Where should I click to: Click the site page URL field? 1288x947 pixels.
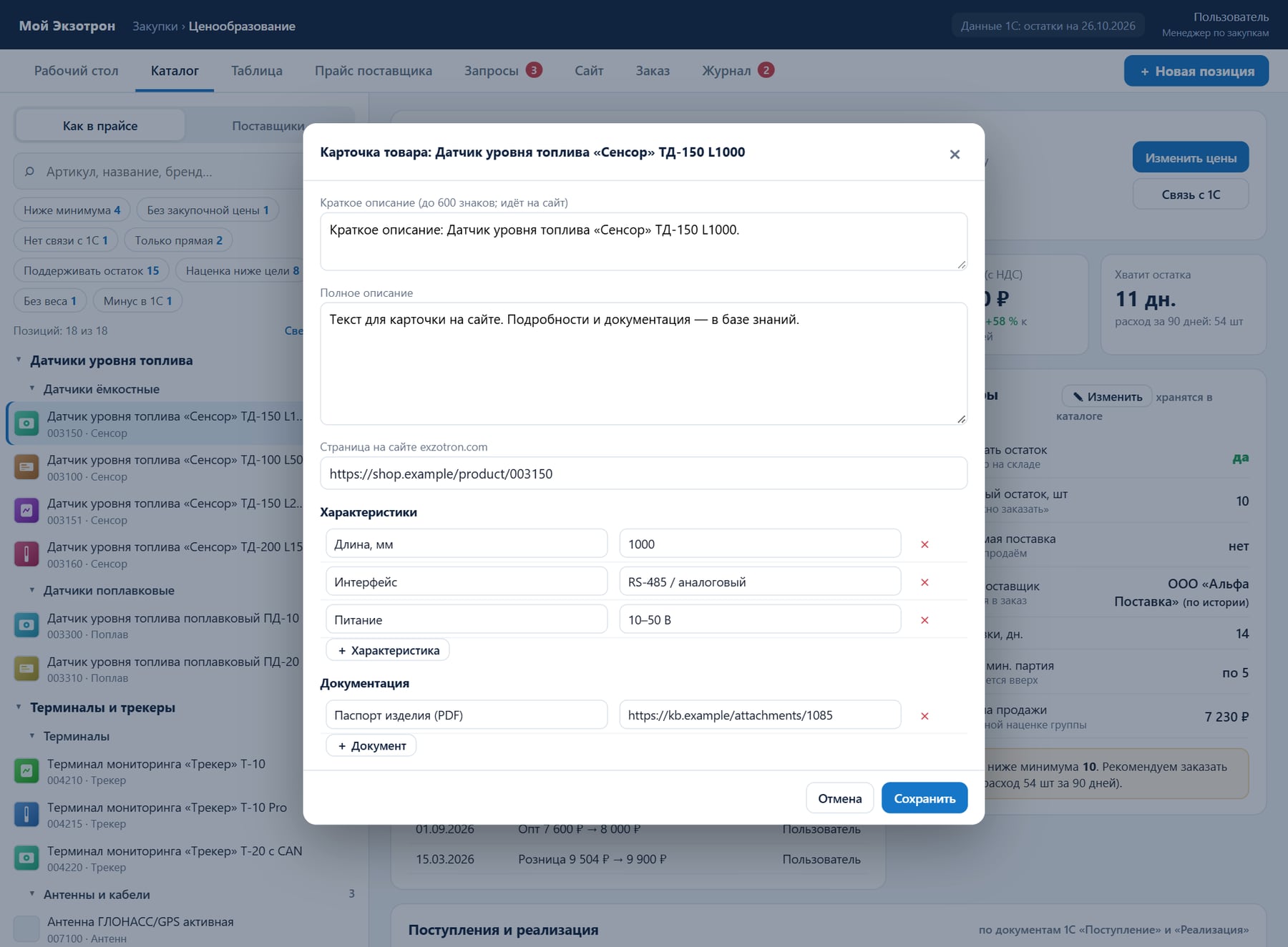pyautogui.click(x=643, y=473)
